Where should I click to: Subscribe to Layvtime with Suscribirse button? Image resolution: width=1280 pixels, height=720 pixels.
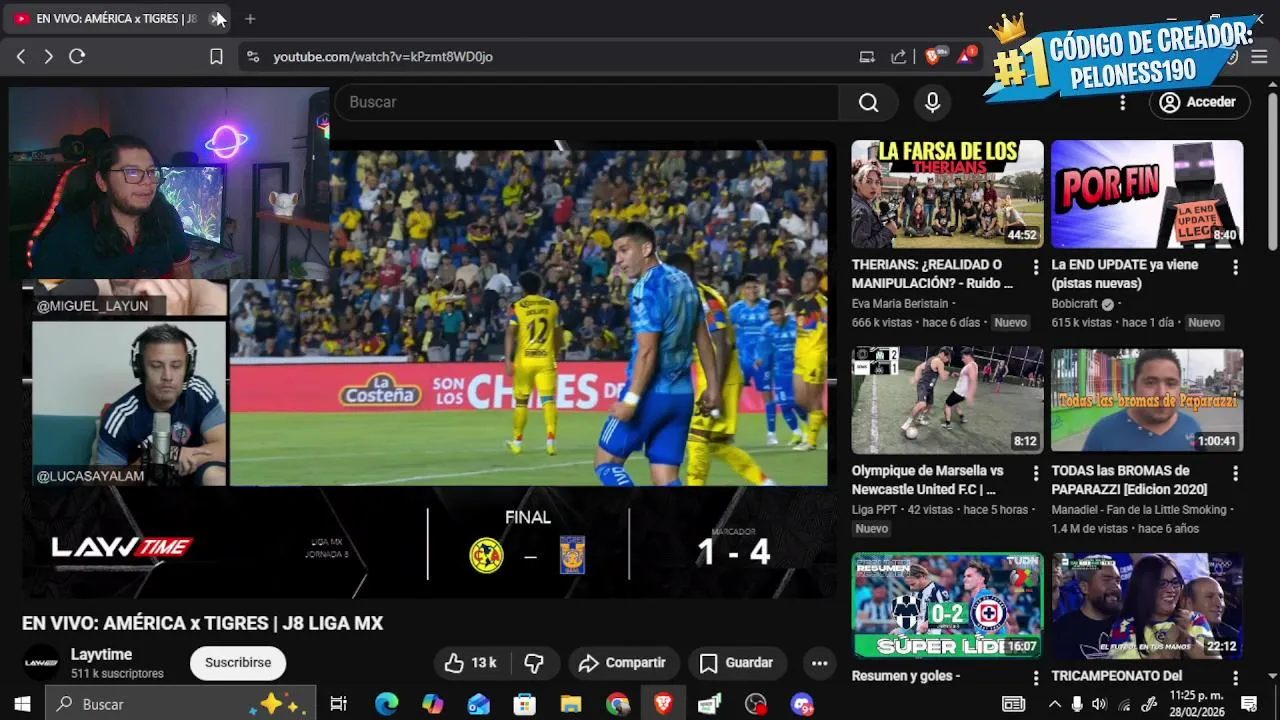[238, 663]
